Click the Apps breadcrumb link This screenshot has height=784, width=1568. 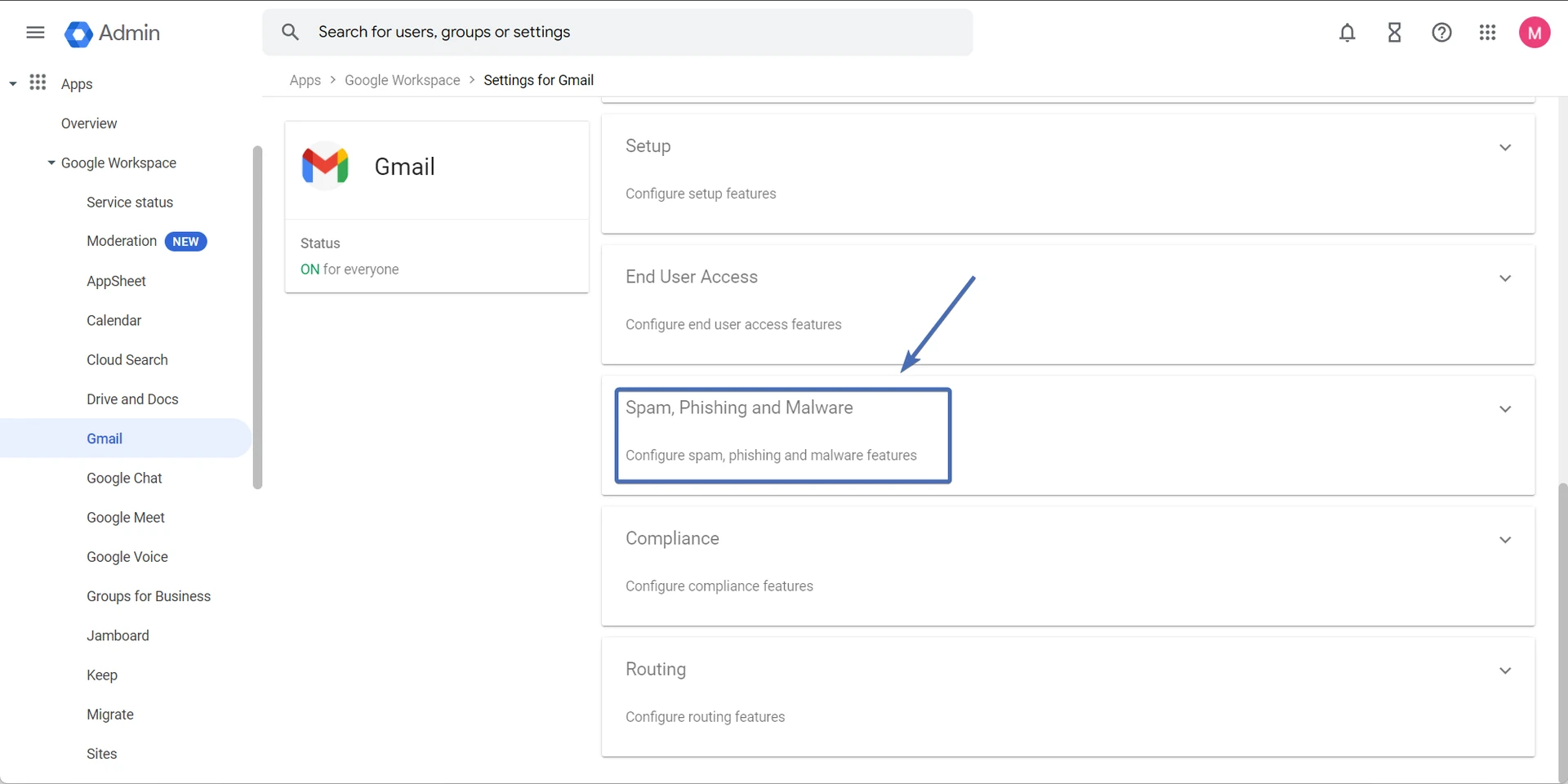point(305,80)
